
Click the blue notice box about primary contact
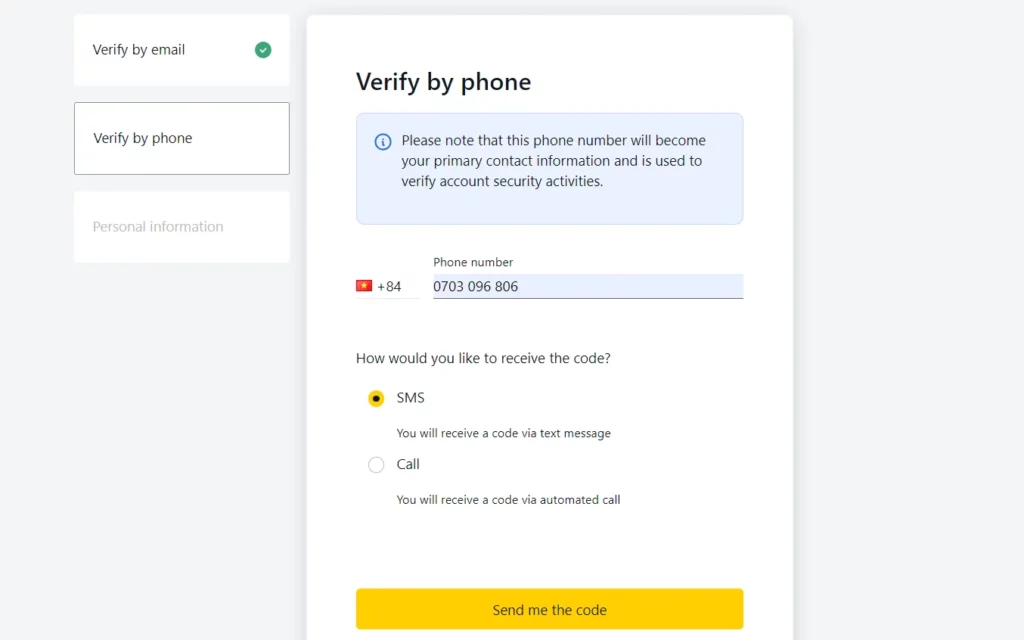pyautogui.click(x=549, y=168)
